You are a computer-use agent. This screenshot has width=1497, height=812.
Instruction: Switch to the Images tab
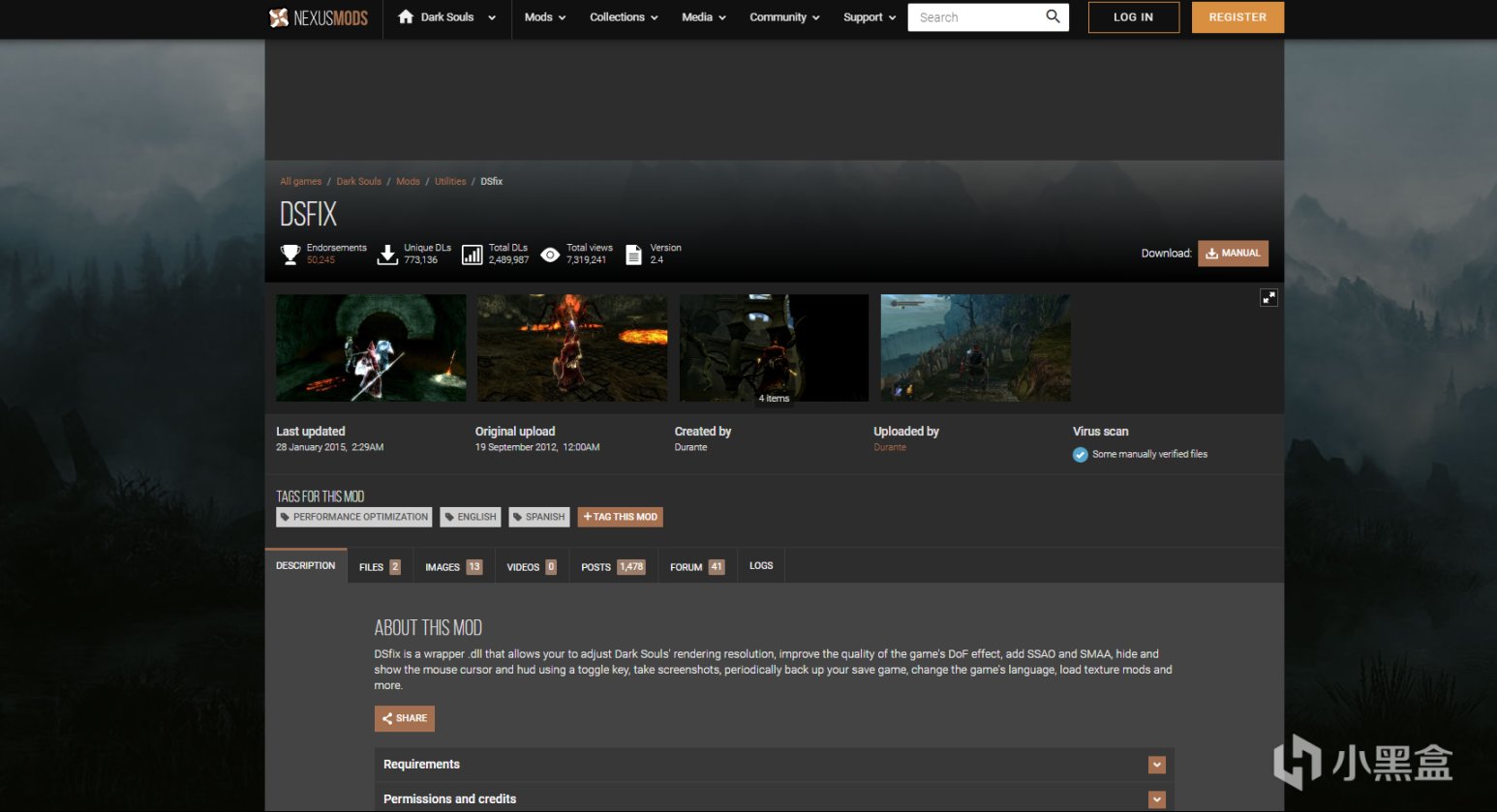tap(453, 566)
